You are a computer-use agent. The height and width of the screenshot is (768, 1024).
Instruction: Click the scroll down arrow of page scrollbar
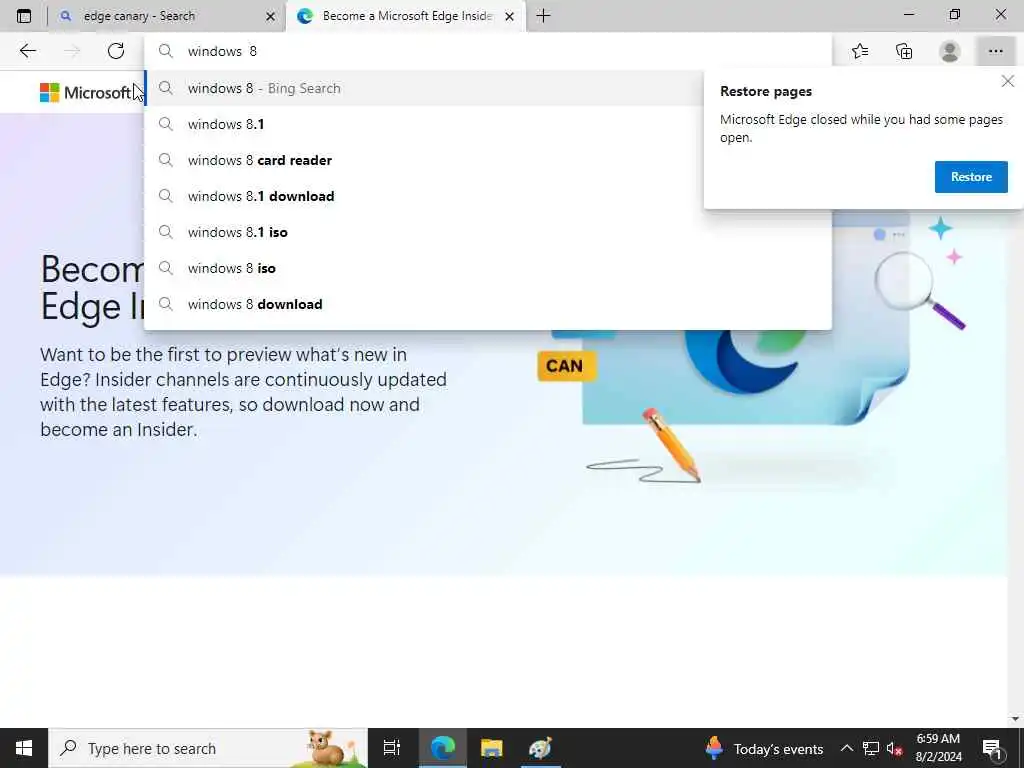[1015, 719]
